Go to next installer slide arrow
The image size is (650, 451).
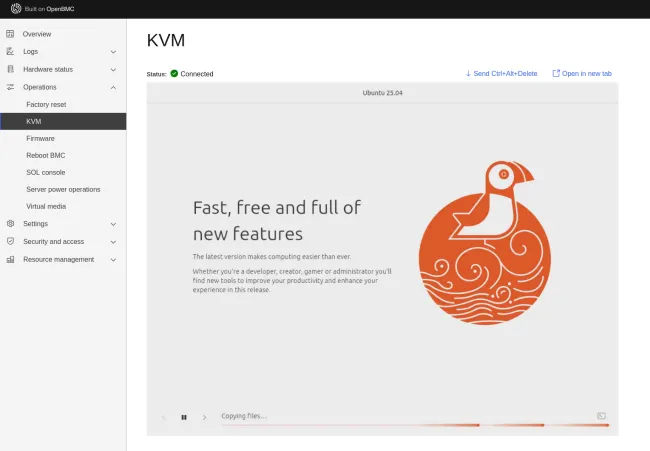[x=205, y=417]
